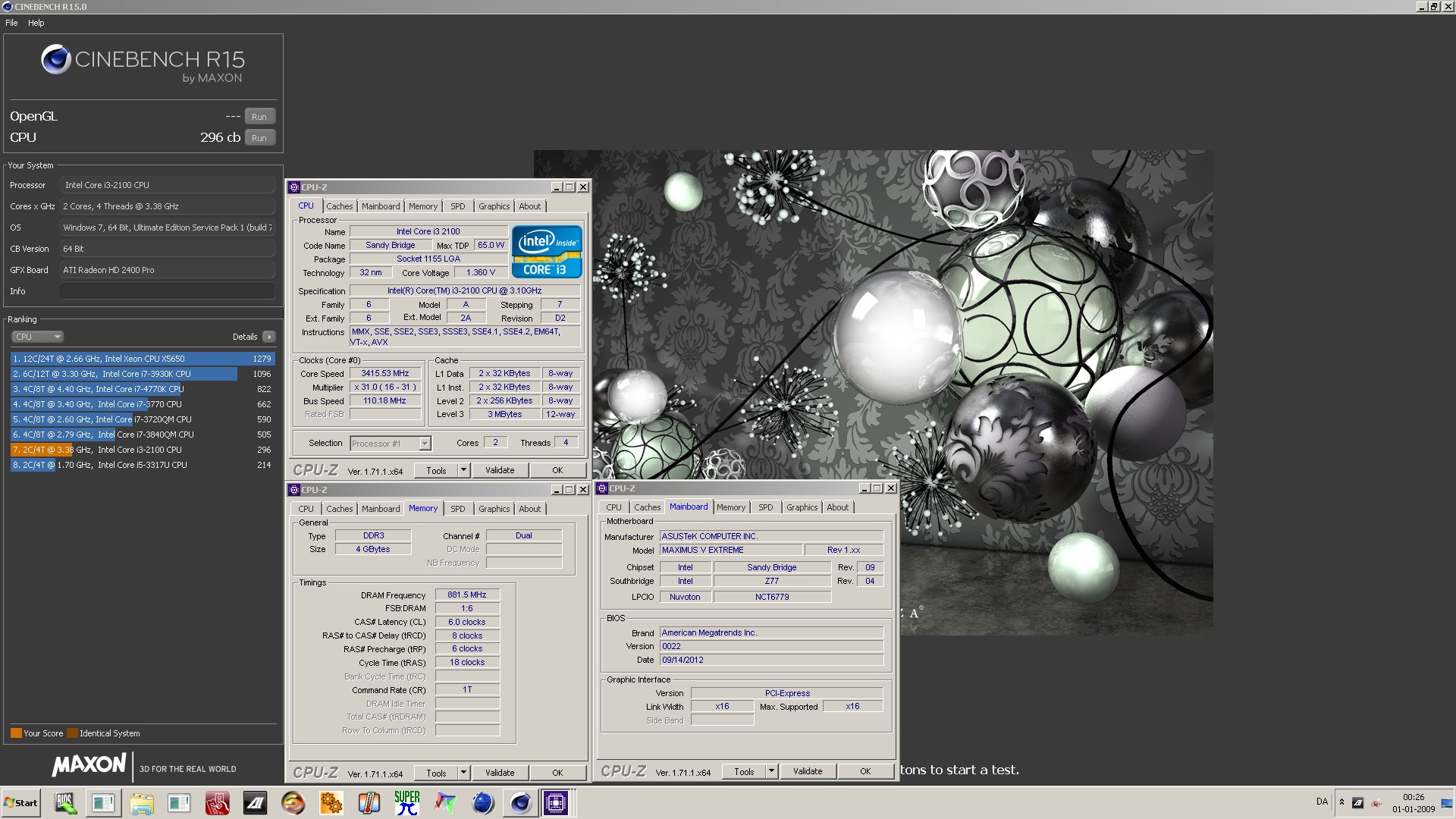Select ranking entry Intel Xeon CPU X5650
The height and width of the screenshot is (819, 1456).
pyautogui.click(x=143, y=359)
